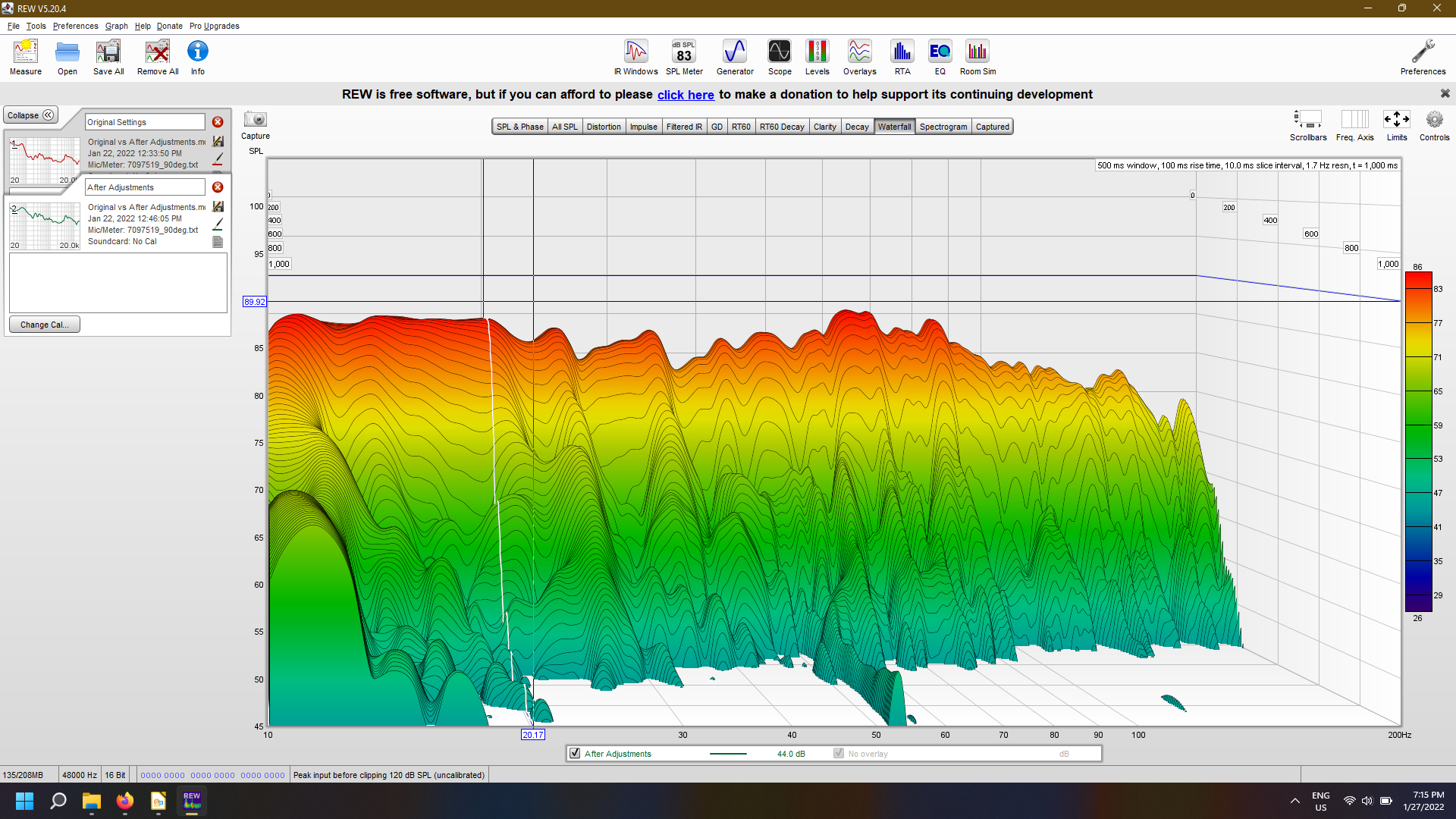Viewport: 1456px width, 819px height.
Task: Open the Levels meter tool
Action: [817, 58]
